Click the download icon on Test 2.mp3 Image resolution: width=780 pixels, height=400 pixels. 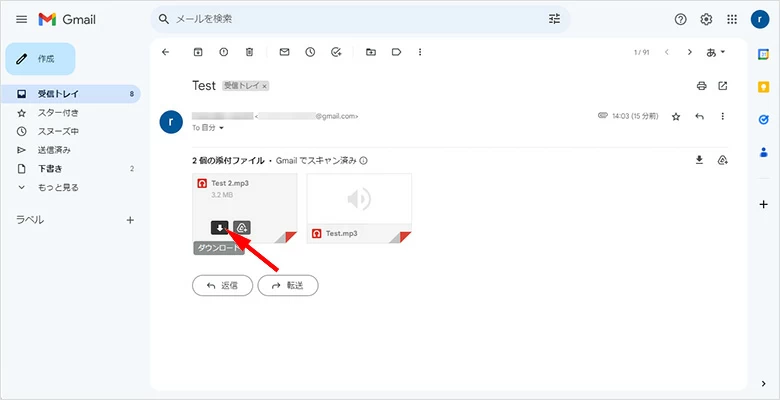pyautogui.click(x=220, y=227)
